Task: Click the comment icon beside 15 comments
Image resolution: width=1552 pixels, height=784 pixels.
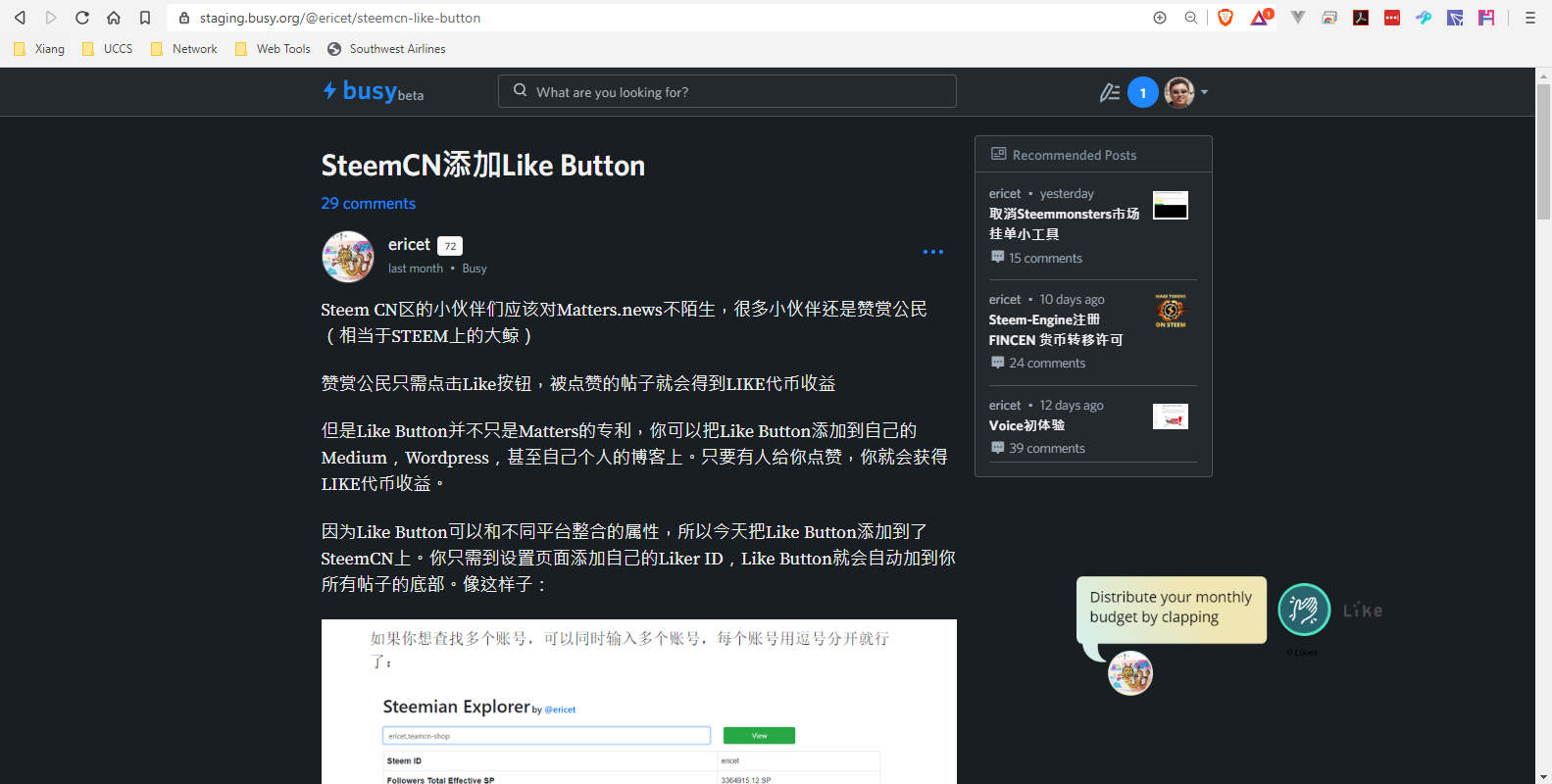Action: click(x=998, y=257)
